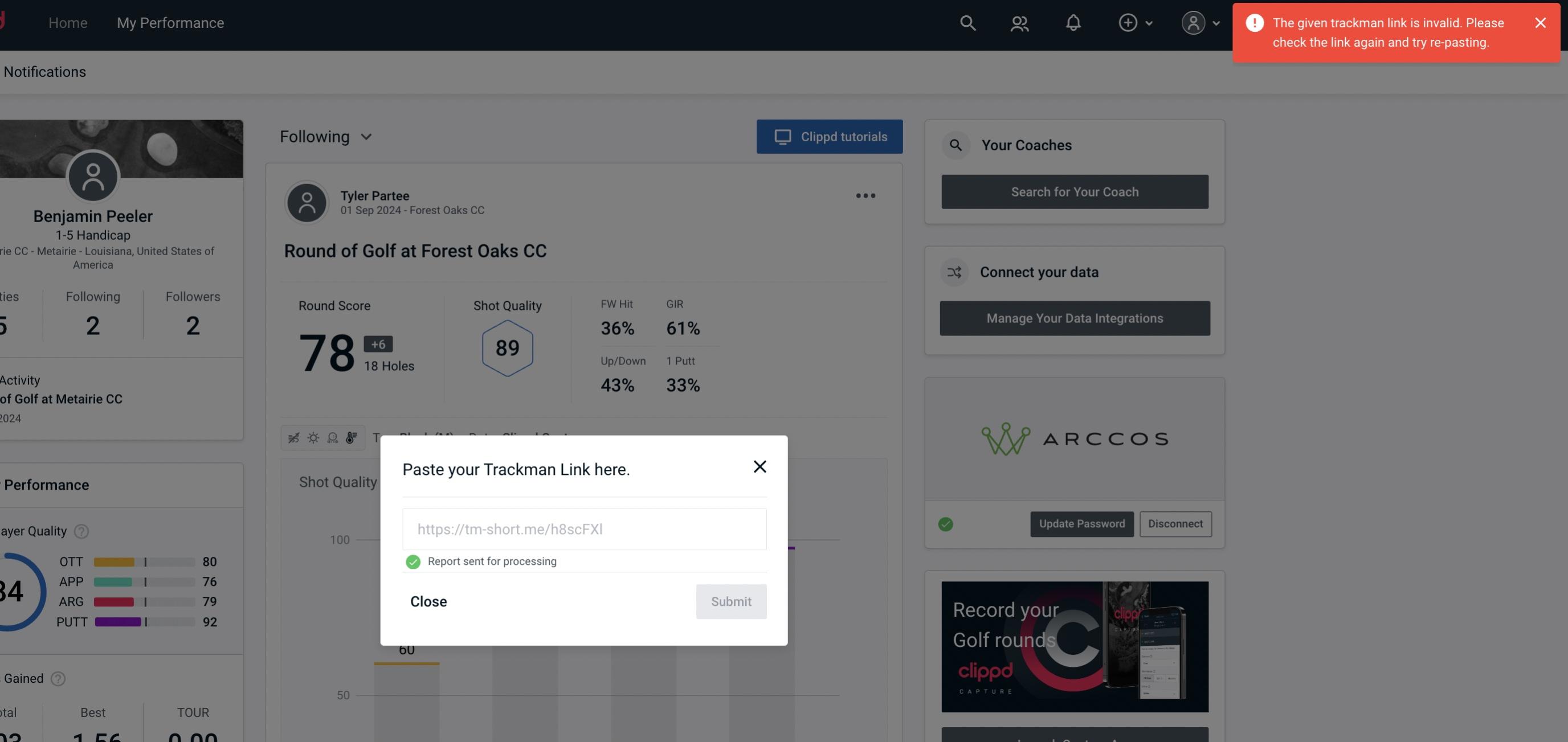Click the data integrations sync icon
Screen dimensions: 1568x742
tap(955, 272)
